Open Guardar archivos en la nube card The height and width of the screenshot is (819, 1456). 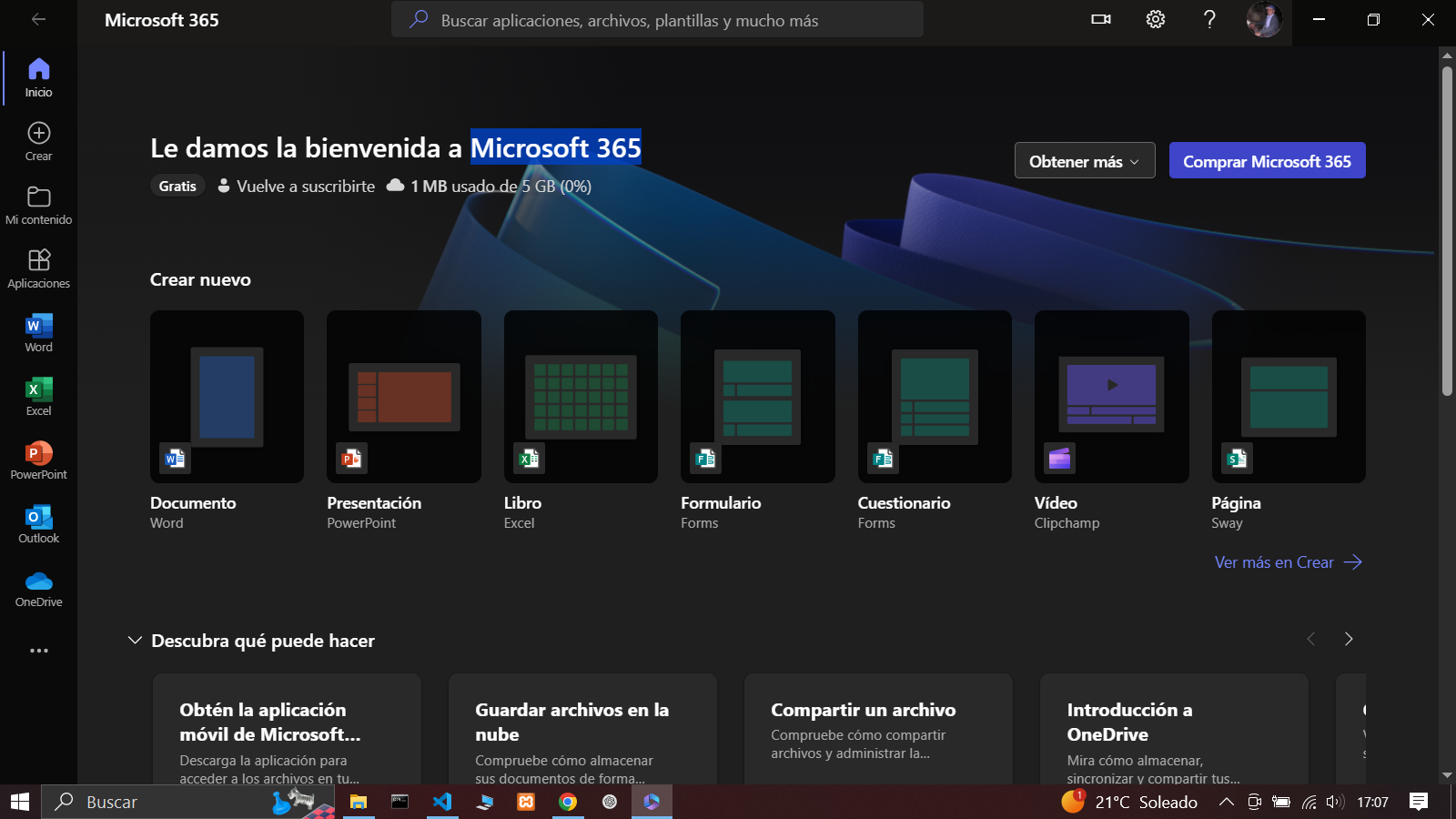(x=582, y=730)
